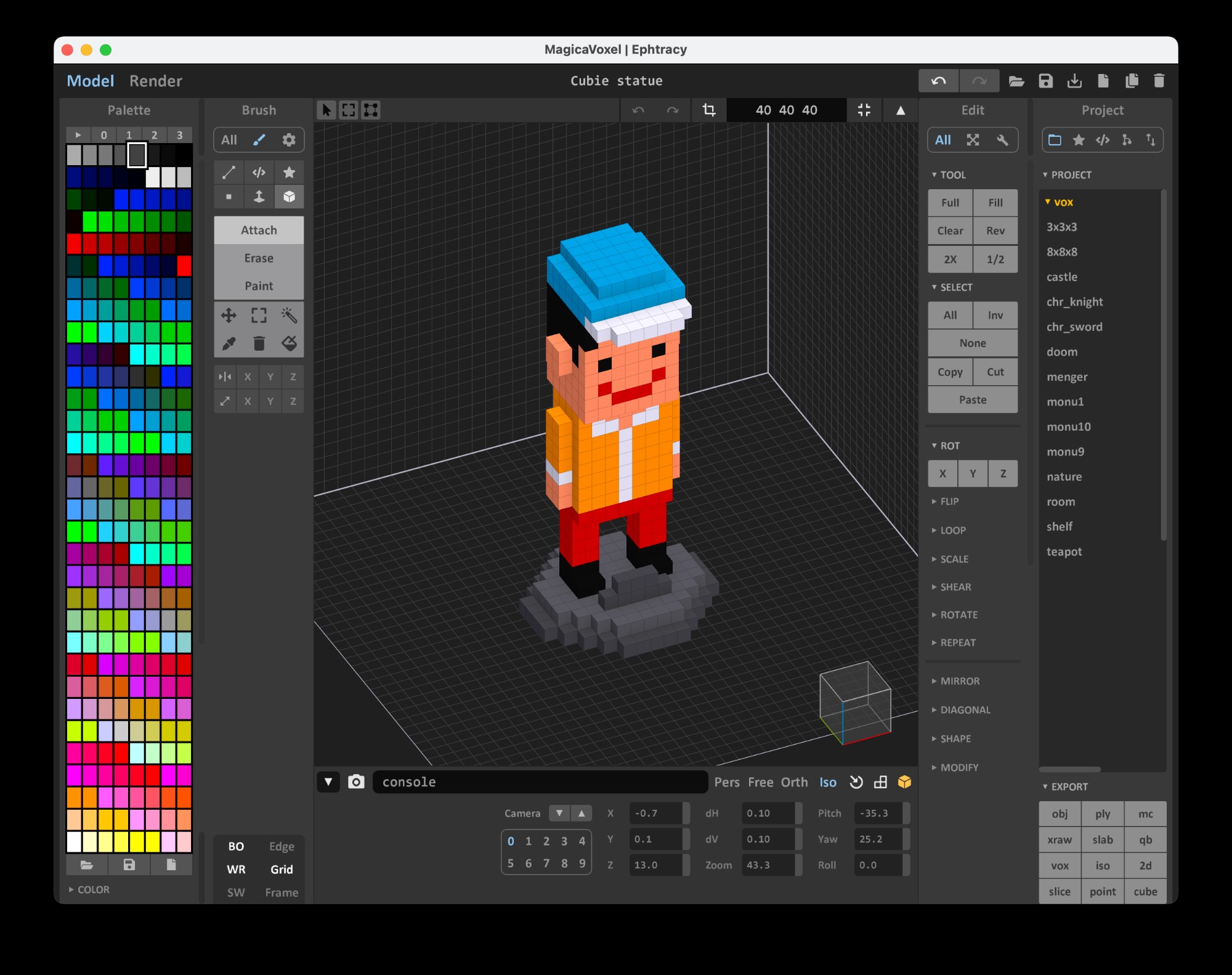Image resolution: width=1232 pixels, height=975 pixels.
Task: Toggle the Grid display option
Action: click(282, 870)
